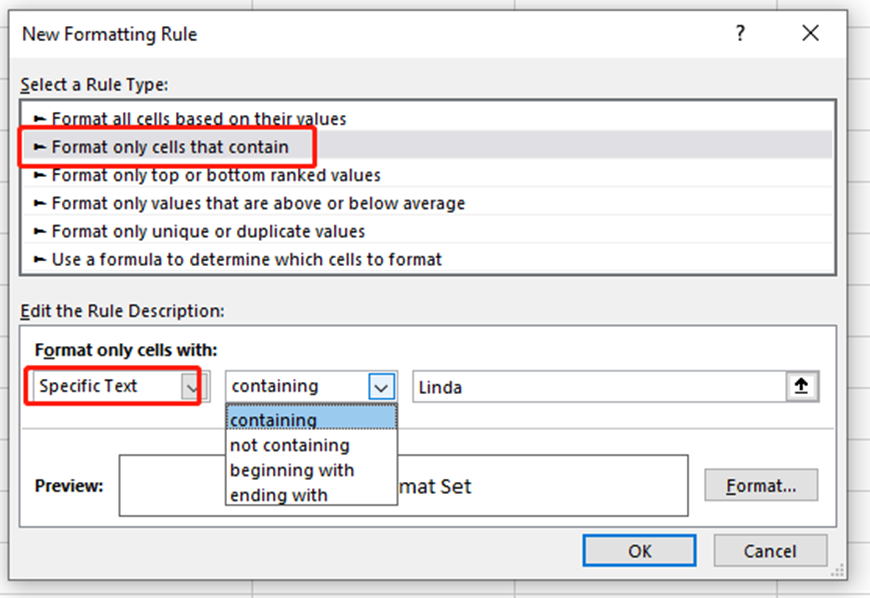This screenshot has width=870, height=598.
Task: Choose 'Format only unique or duplicate values'
Action: pyautogui.click(x=428, y=231)
